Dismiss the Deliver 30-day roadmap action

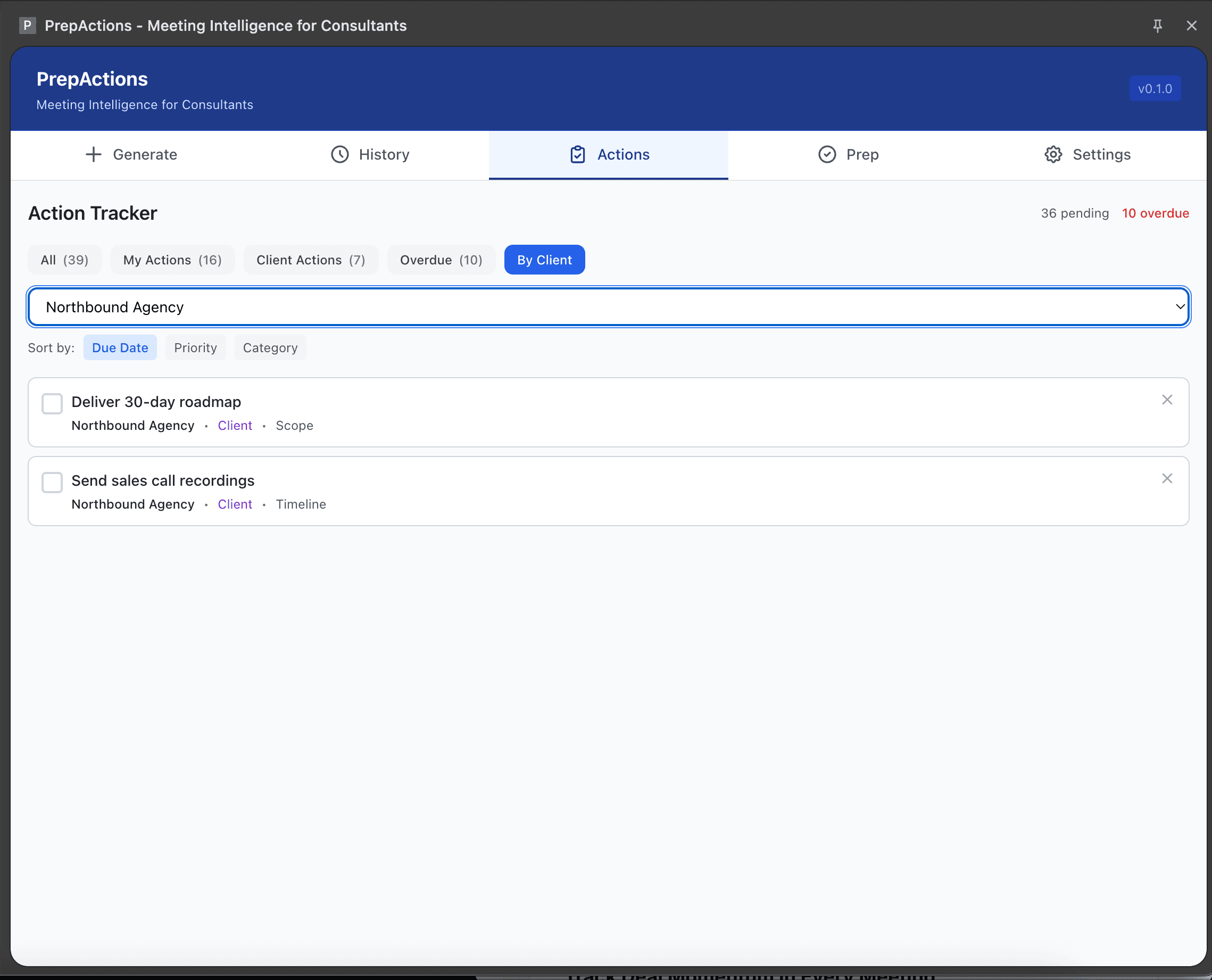(x=1167, y=400)
